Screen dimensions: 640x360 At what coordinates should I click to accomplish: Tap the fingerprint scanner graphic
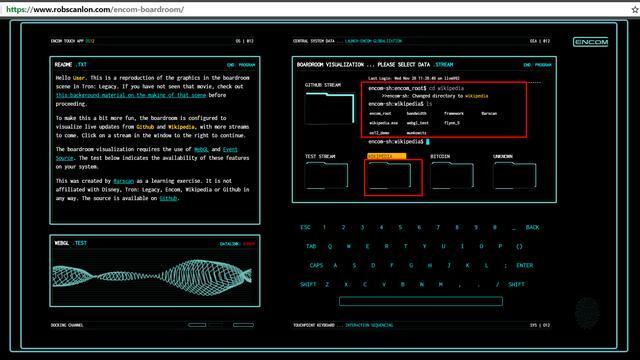[587, 313]
